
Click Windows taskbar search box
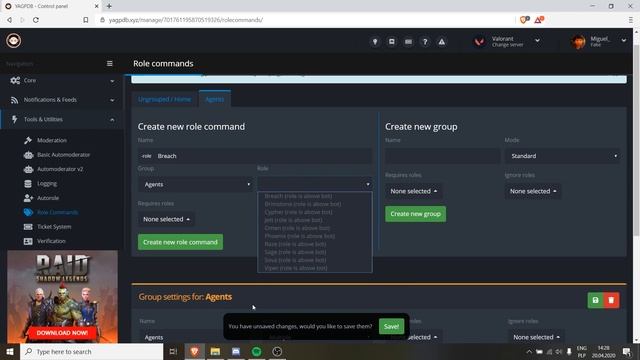(x=91, y=351)
